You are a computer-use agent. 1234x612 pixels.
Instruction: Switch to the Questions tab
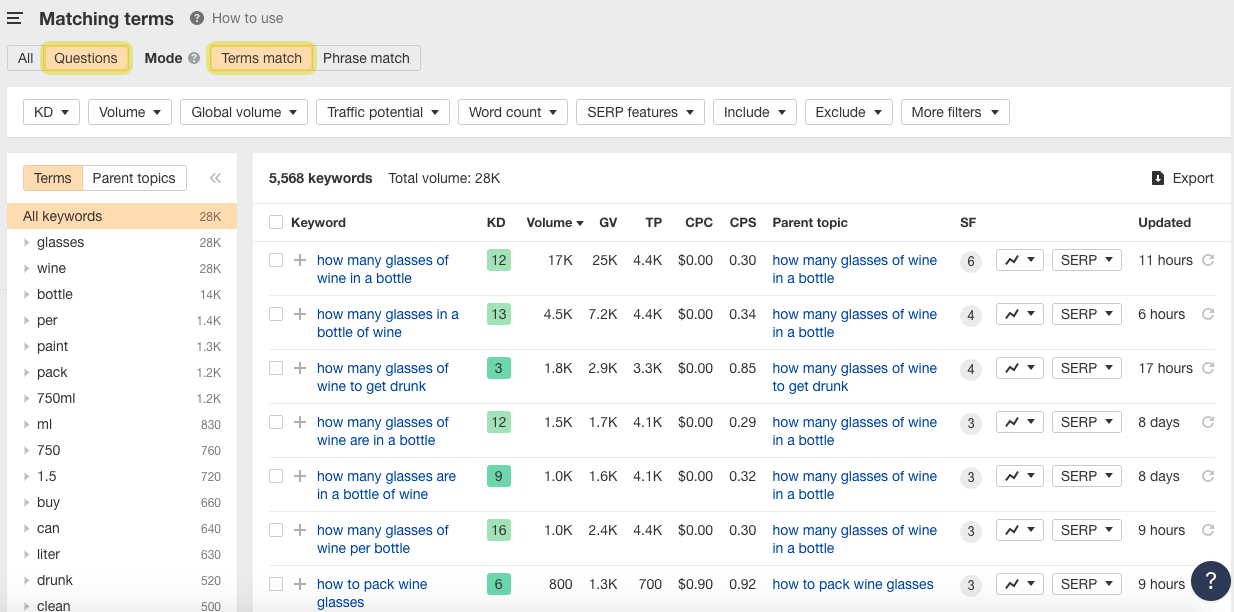[x=86, y=58]
